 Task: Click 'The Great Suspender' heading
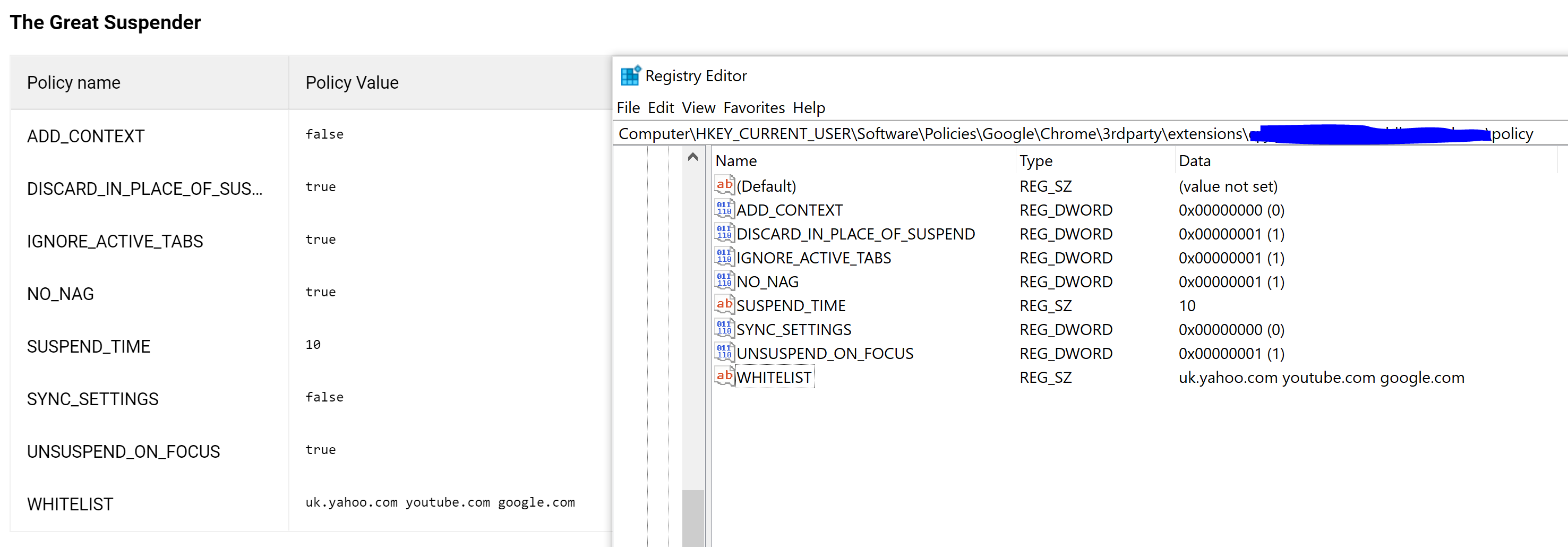pos(105,22)
